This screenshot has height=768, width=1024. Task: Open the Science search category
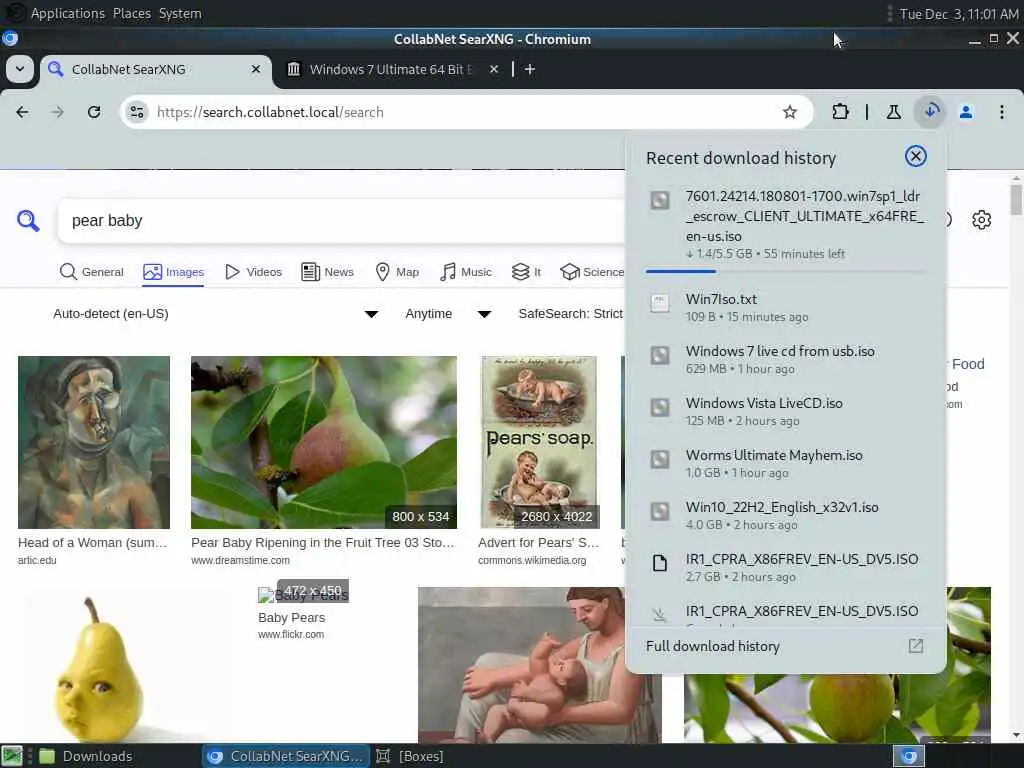592,272
